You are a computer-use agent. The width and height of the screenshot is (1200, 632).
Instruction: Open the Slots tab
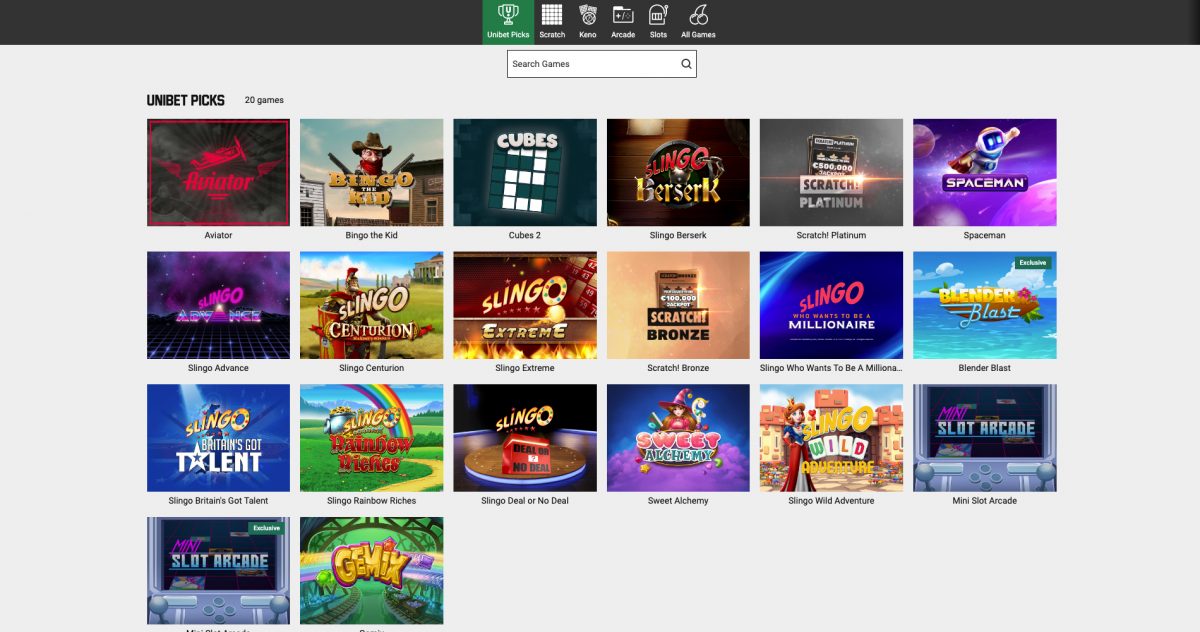pos(658,22)
